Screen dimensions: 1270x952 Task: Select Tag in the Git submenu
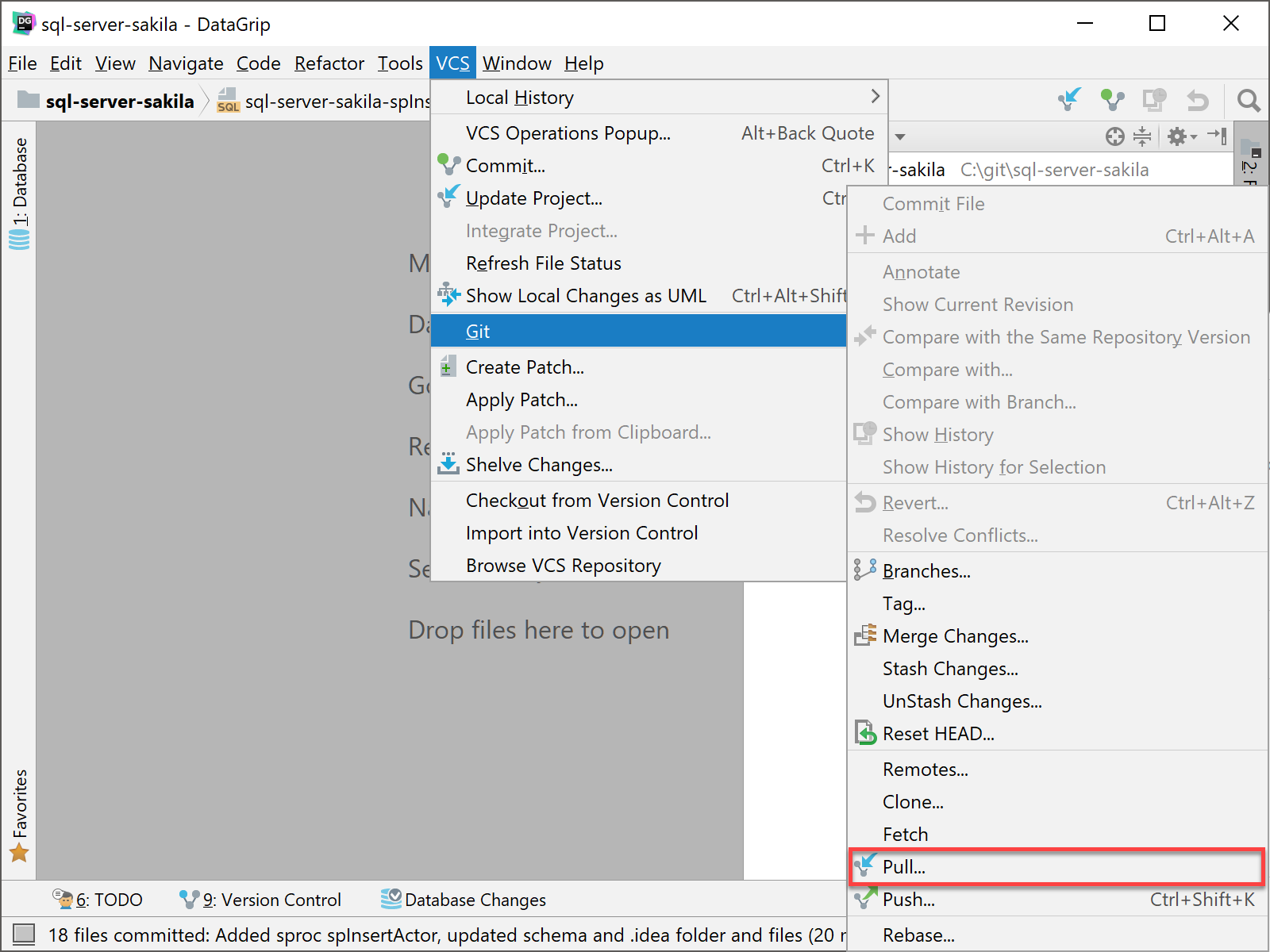pyautogui.click(x=1057, y=604)
